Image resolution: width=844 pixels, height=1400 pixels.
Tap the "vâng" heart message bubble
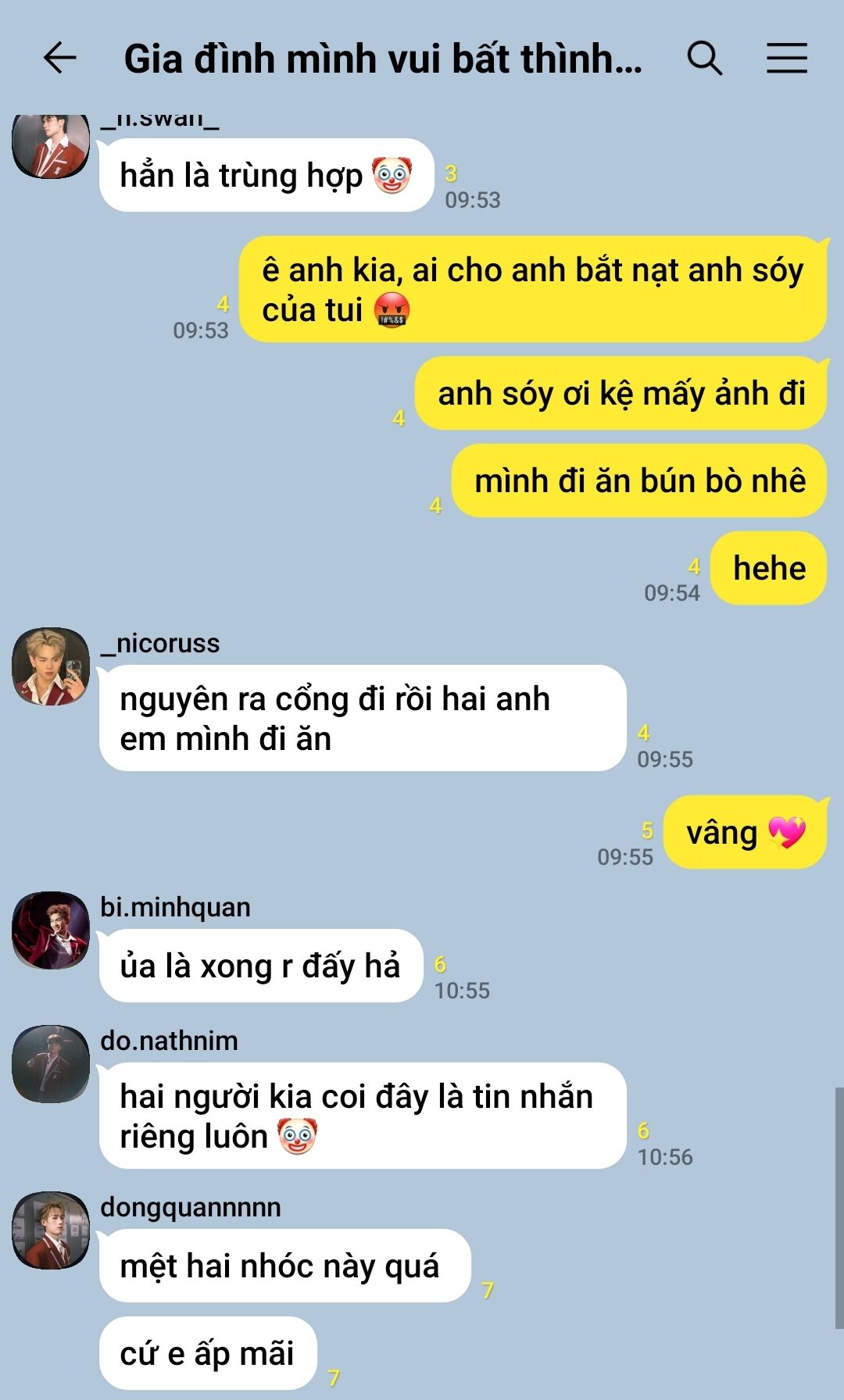click(x=745, y=832)
